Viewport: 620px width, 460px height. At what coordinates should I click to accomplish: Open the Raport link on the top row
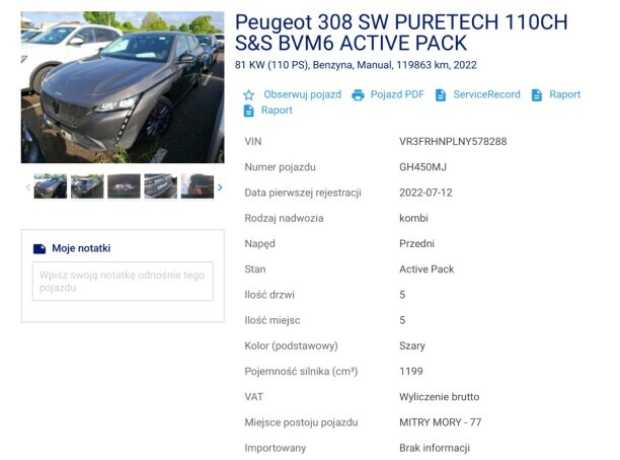[565, 95]
